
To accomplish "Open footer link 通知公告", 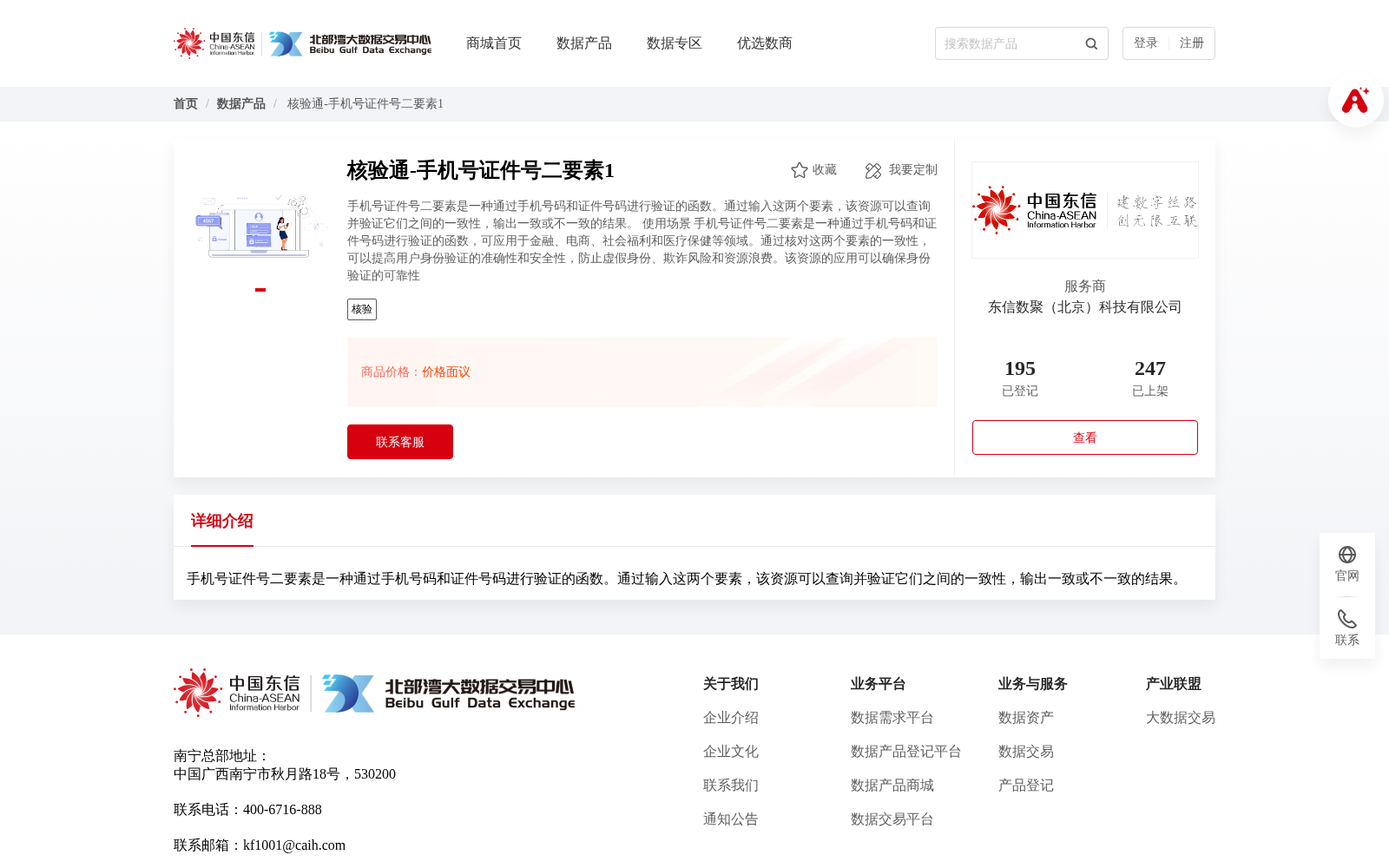I will click(731, 819).
